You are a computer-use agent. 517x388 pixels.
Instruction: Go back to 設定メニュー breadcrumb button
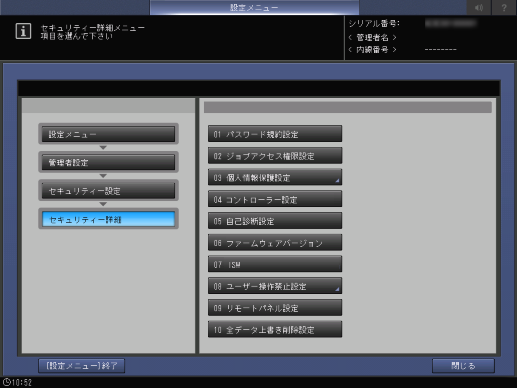click(x=108, y=134)
